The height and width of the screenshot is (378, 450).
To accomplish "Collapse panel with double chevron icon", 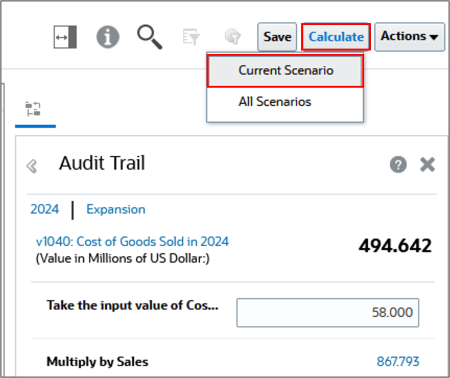I will [32, 166].
